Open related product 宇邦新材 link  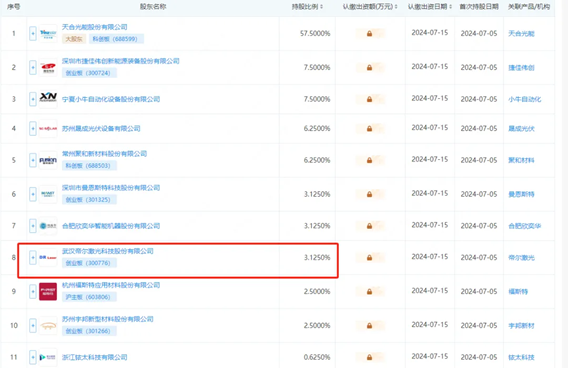(521, 326)
